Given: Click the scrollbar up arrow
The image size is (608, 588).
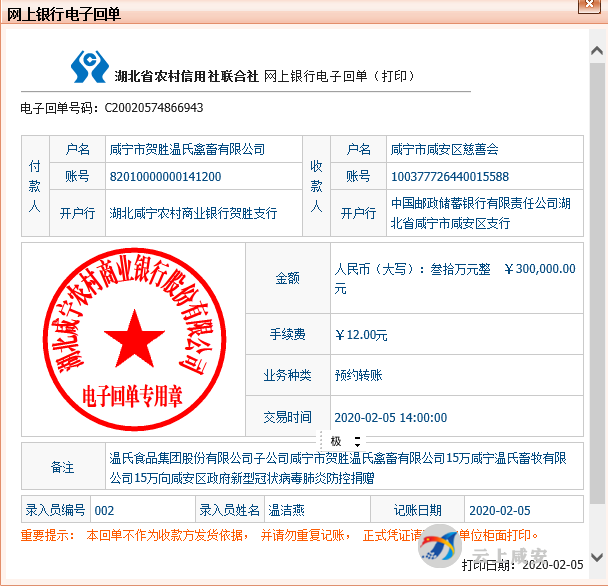Looking at the screenshot, I should pos(597,50).
